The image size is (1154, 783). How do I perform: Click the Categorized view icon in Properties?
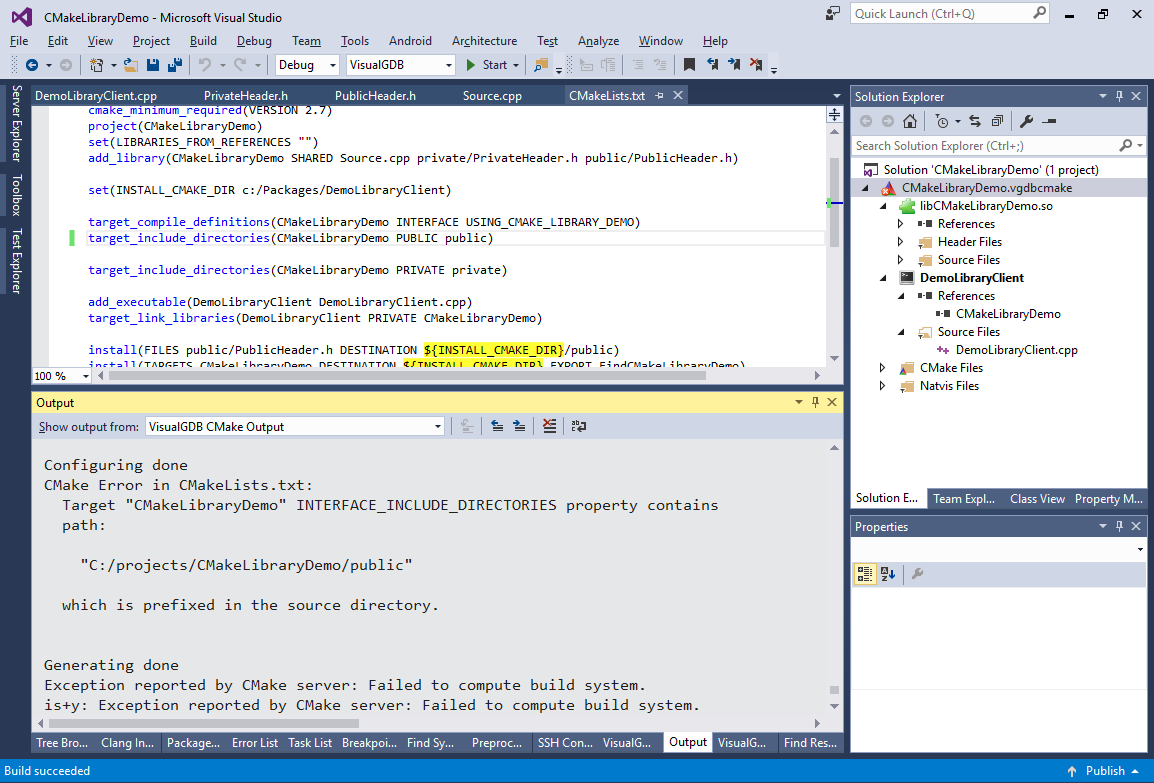pos(865,574)
